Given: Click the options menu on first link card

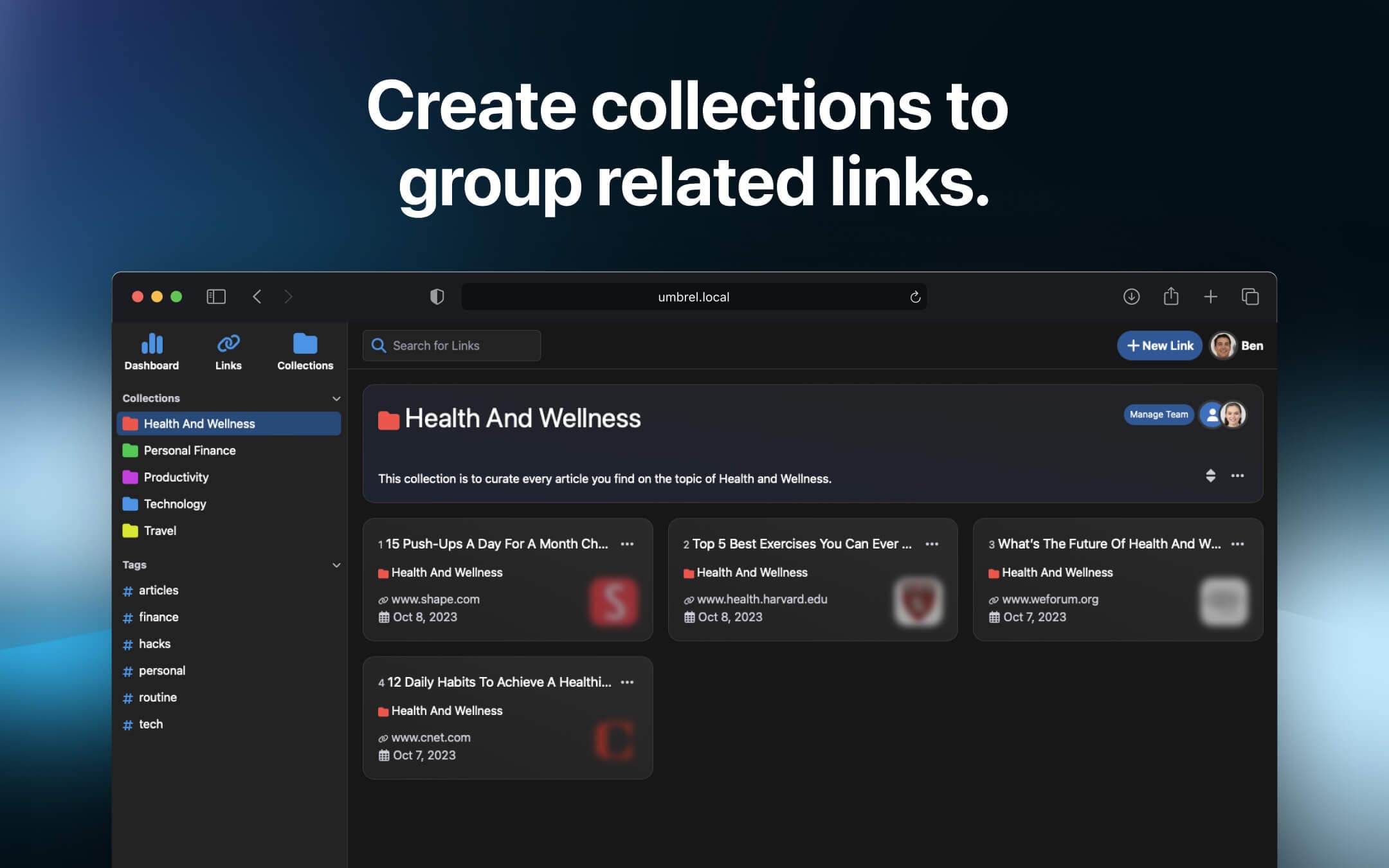Looking at the screenshot, I should pyautogui.click(x=627, y=544).
